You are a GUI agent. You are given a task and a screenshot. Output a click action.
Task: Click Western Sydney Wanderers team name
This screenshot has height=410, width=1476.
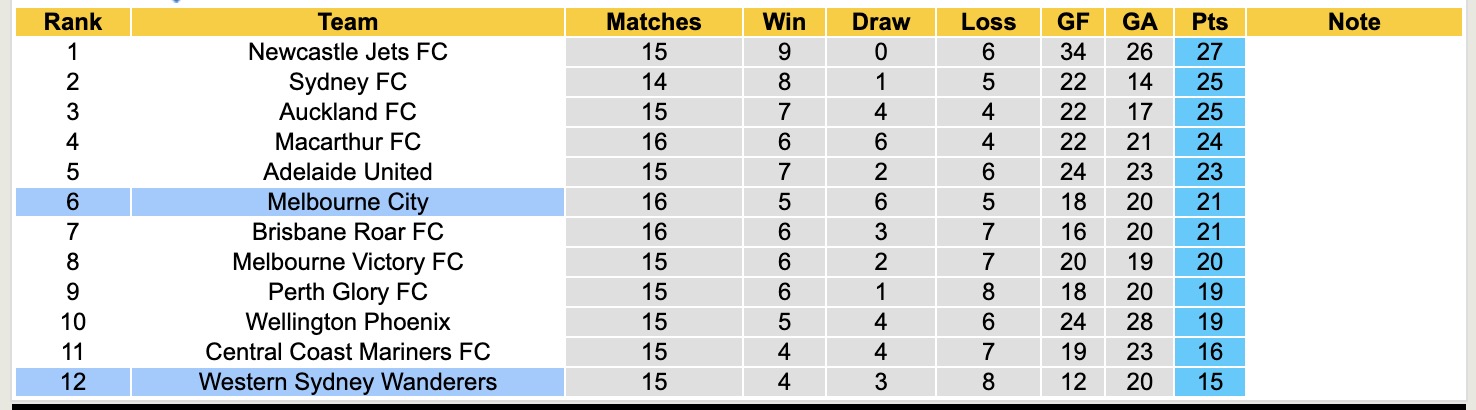point(347,382)
